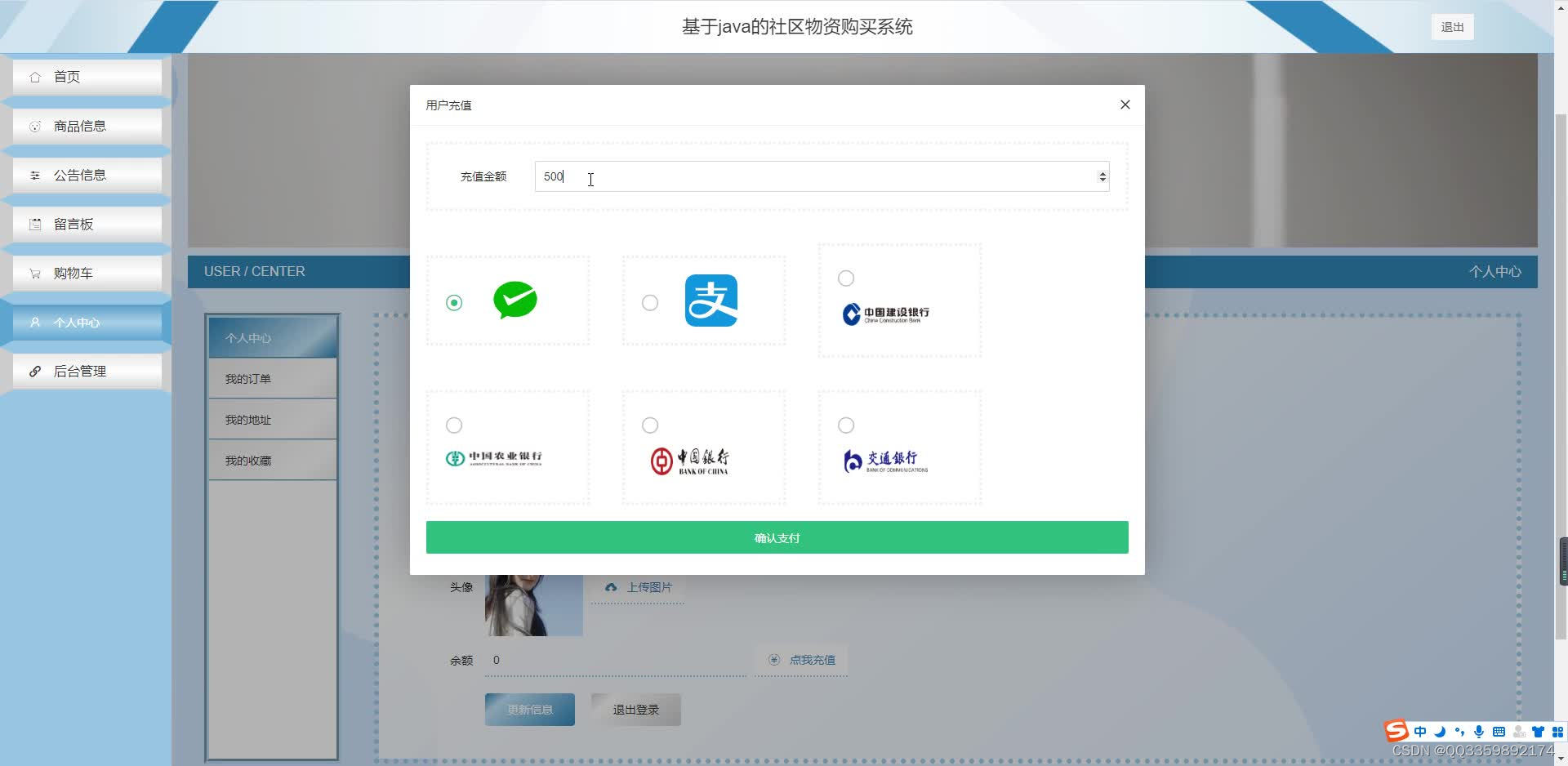Open 公告信息 in the sidebar menu

87,175
